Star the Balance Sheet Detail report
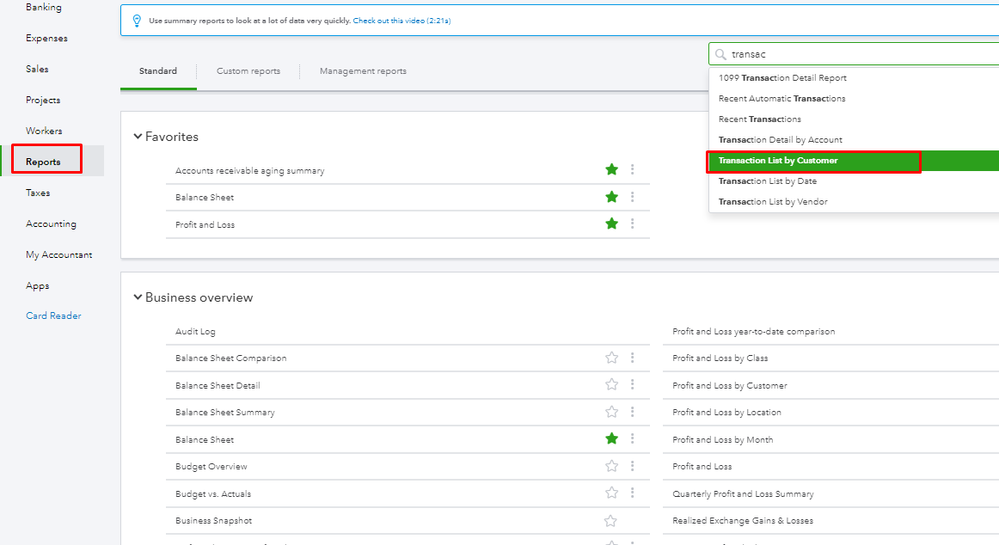The image size is (999, 545). (x=612, y=385)
